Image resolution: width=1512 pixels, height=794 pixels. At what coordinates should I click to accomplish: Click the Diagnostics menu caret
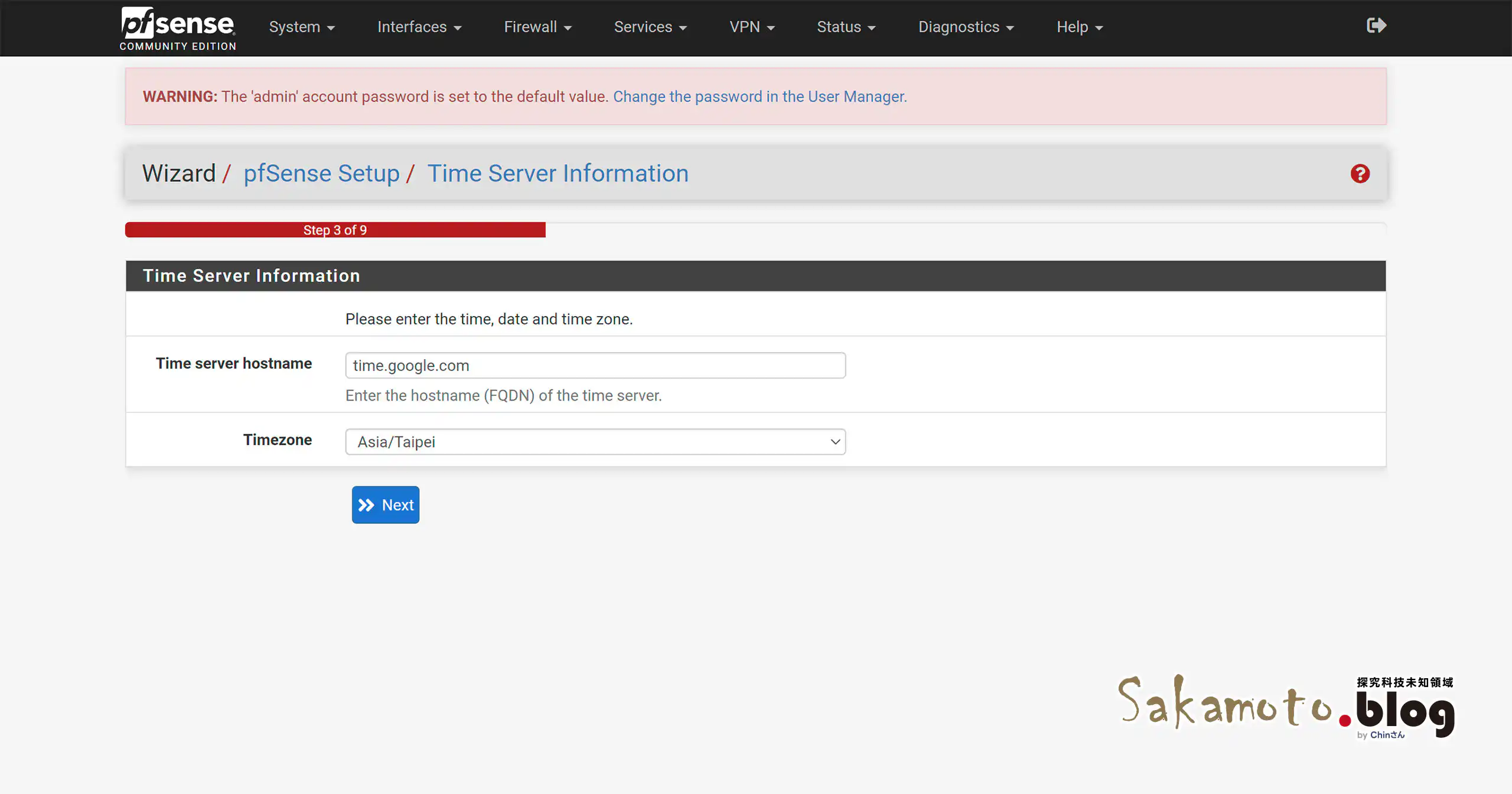1011,27
